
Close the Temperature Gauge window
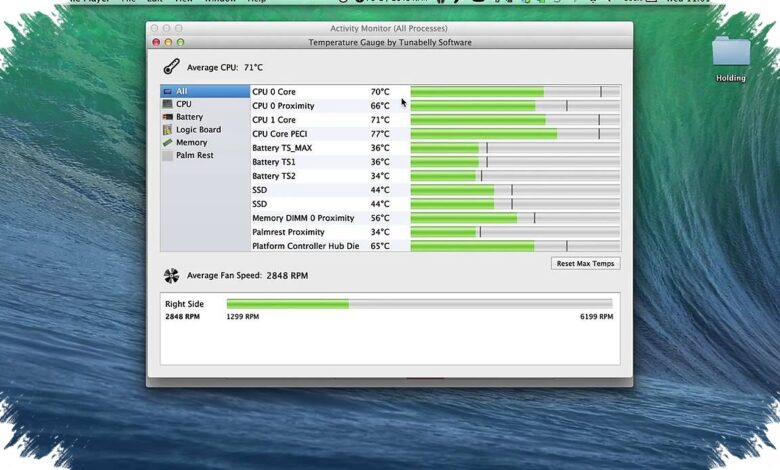[x=156, y=42]
